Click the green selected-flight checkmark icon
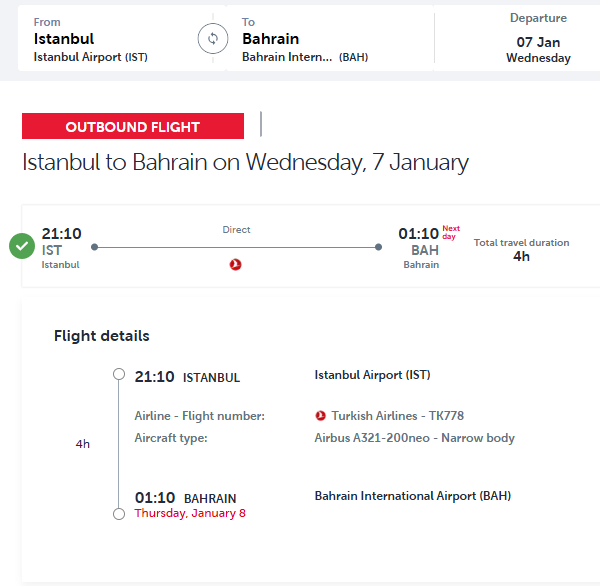 22,245
